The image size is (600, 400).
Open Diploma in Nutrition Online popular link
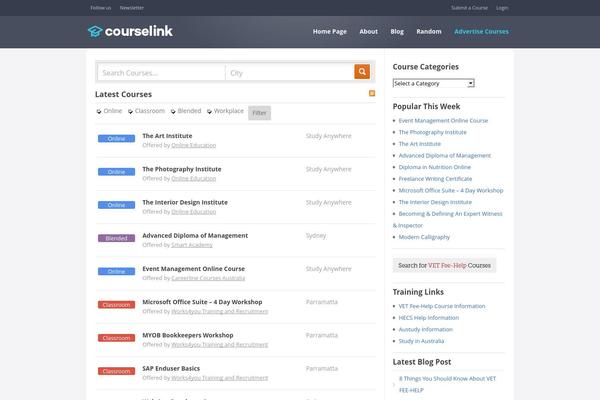point(435,167)
